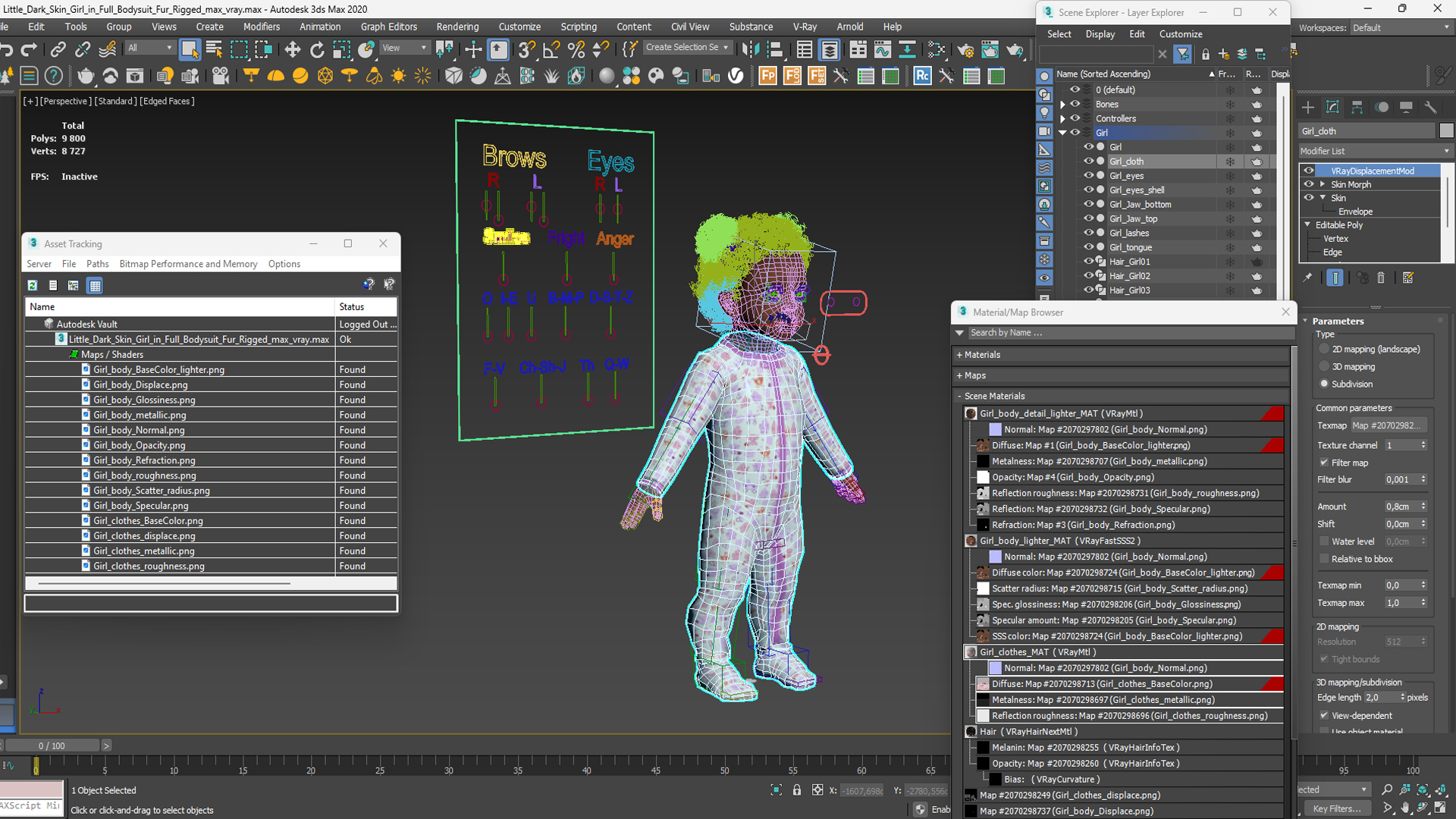Open Display menu in Scene Explorer

coord(1100,34)
